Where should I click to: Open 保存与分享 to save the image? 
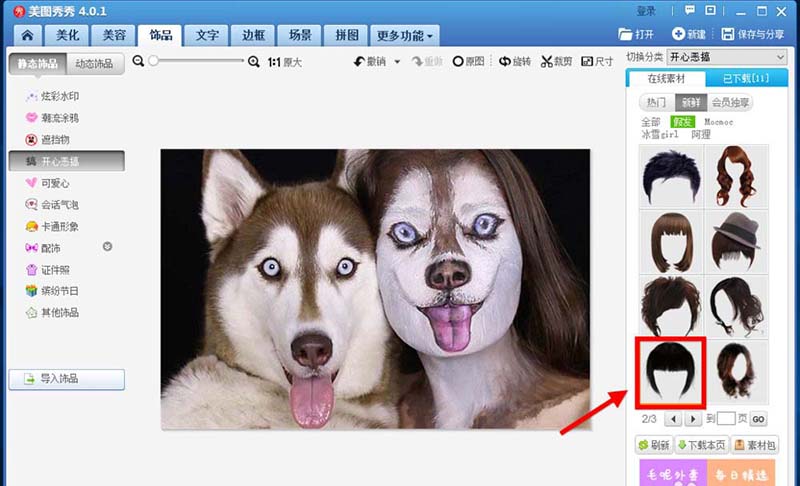click(753, 34)
